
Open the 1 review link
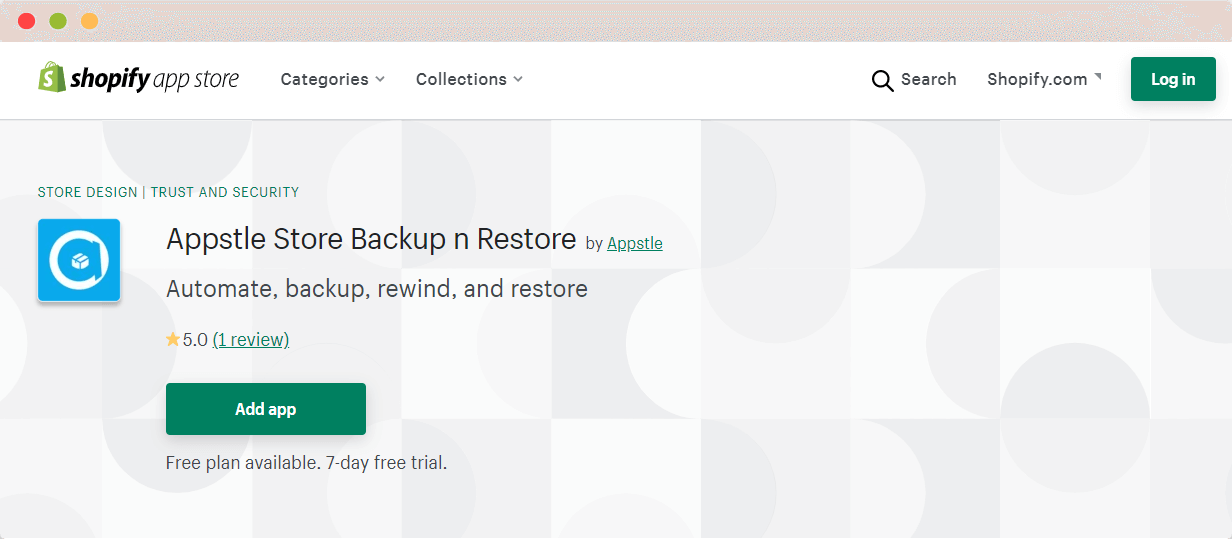coord(251,340)
